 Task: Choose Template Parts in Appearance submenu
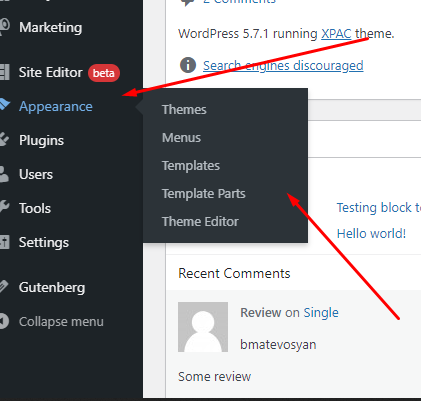pyautogui.click(x=204, y=194)
